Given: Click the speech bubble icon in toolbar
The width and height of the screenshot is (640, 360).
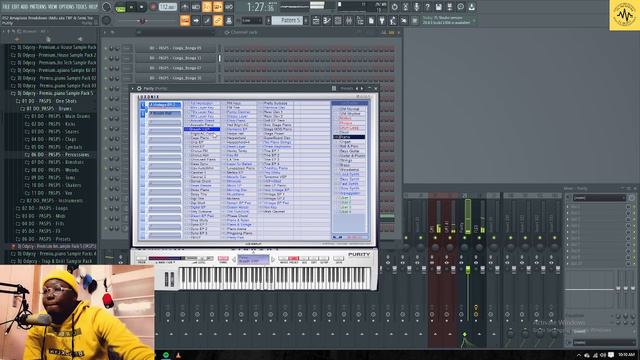Looking at the screenshot, I should click(x=460, y=7).
